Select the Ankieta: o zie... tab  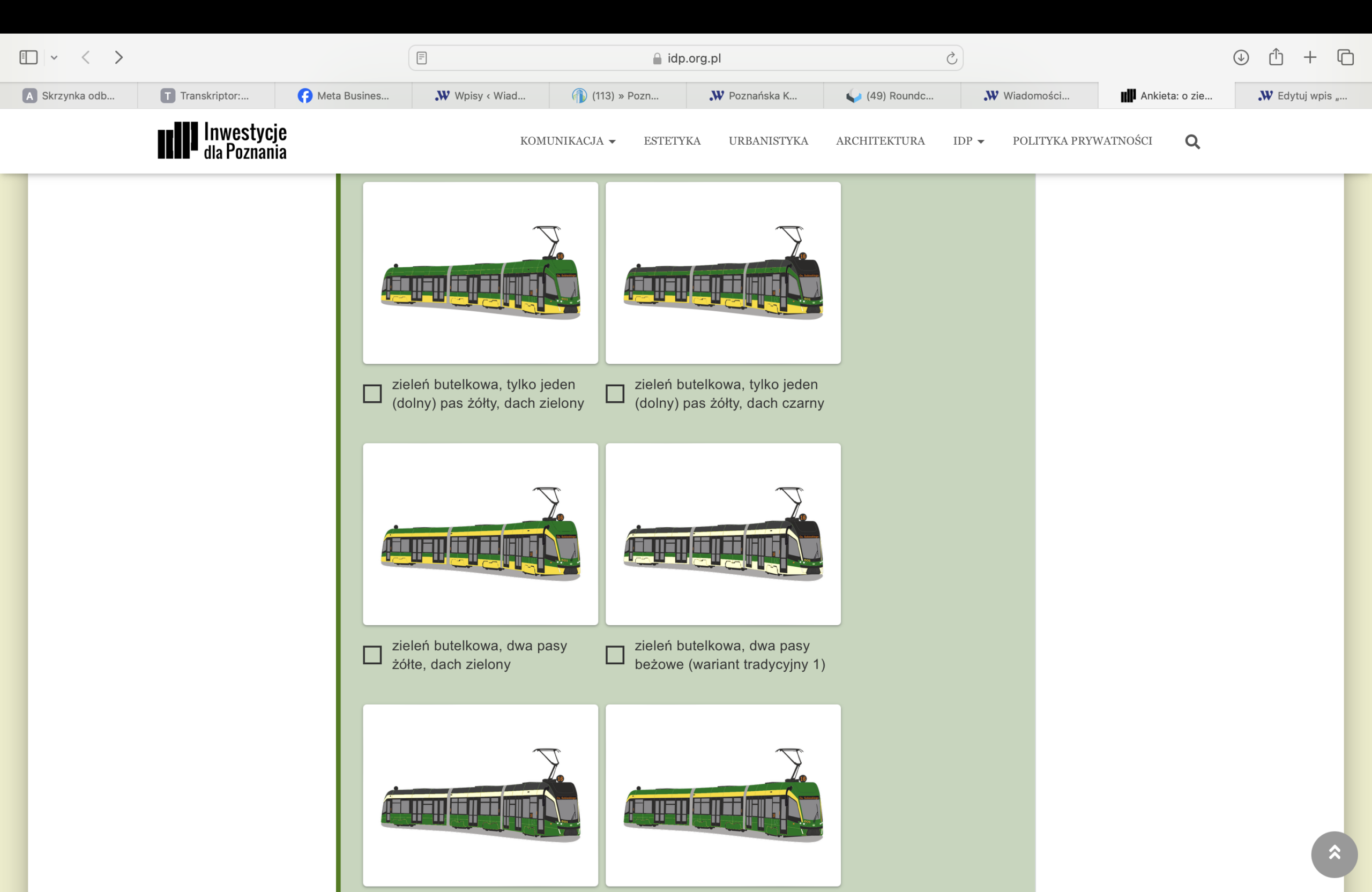coord(1166,96)
